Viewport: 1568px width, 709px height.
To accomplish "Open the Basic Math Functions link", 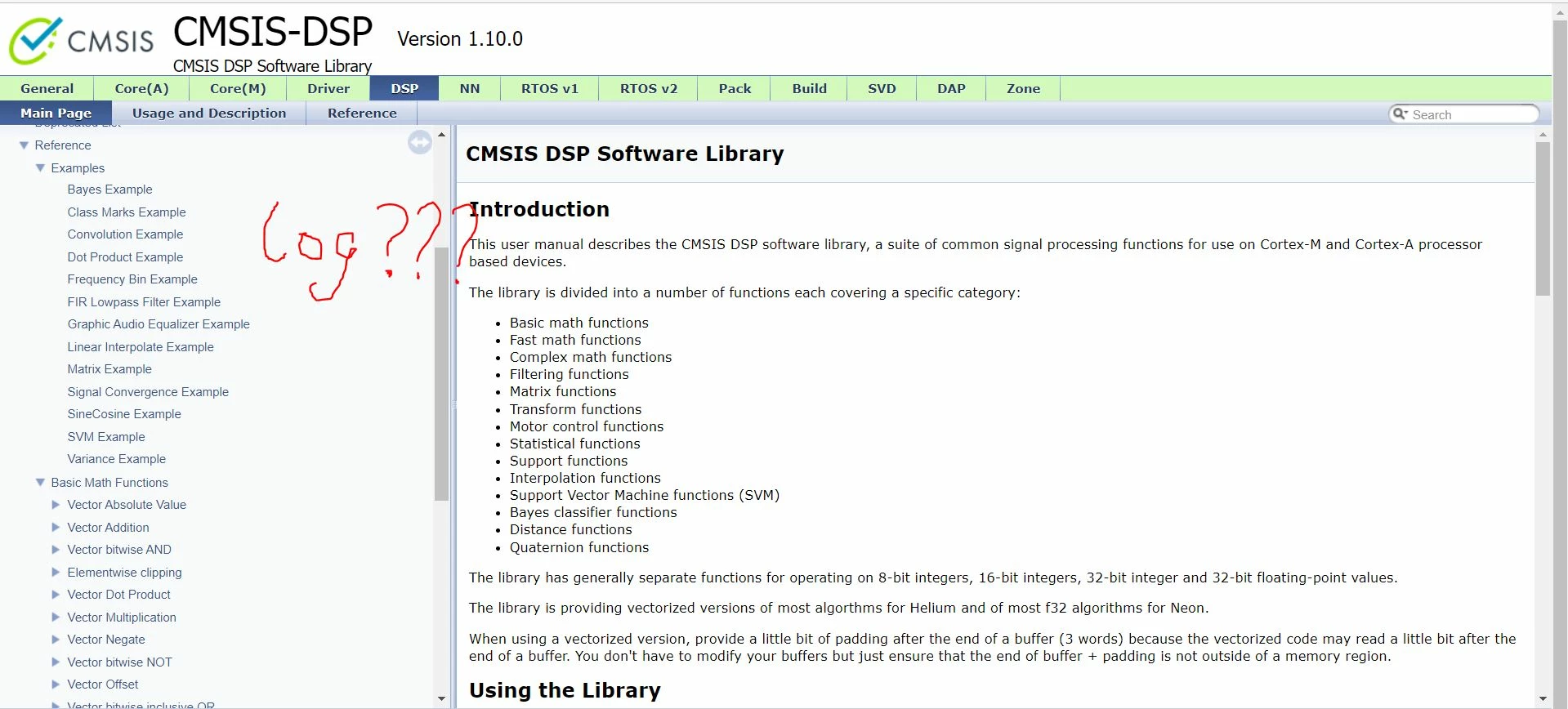I will (x=109, y=483).
